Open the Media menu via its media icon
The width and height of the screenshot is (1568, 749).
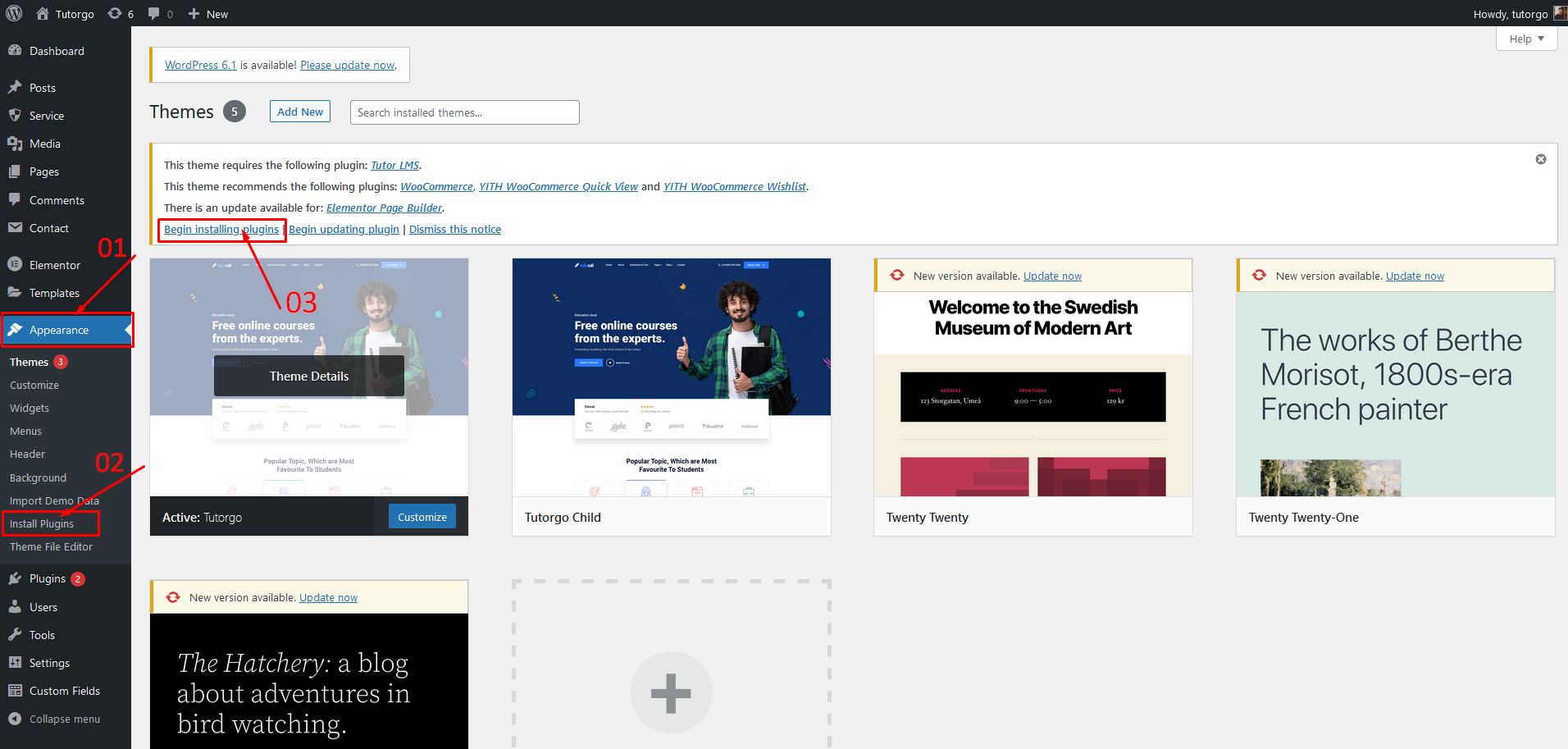(x=15, y=144)
